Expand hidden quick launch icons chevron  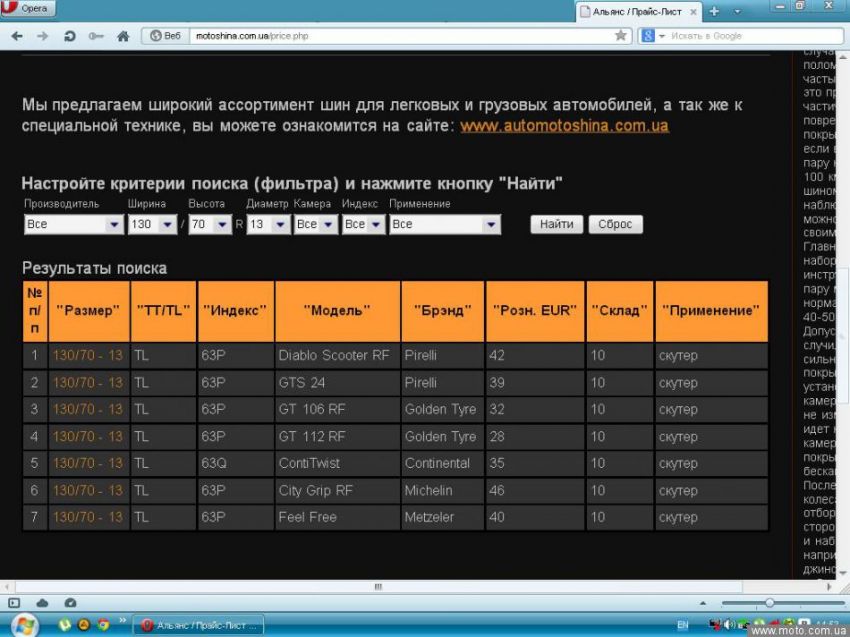(x=122, y=620)
